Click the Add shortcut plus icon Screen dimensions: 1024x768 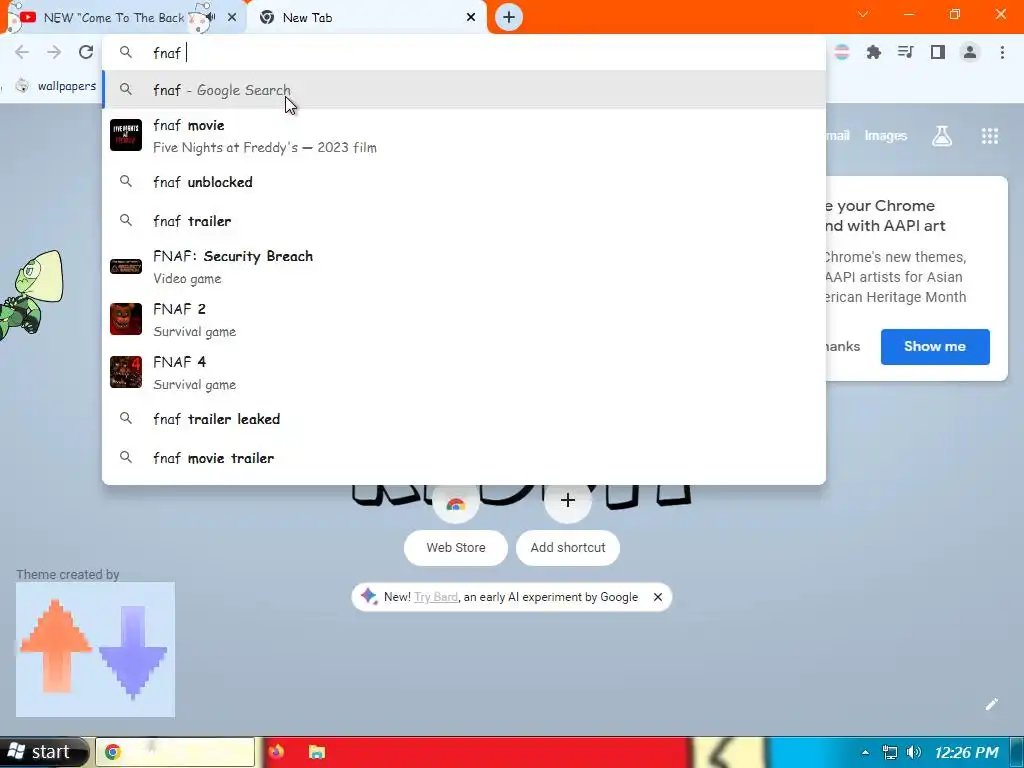(x=568, y=500)
